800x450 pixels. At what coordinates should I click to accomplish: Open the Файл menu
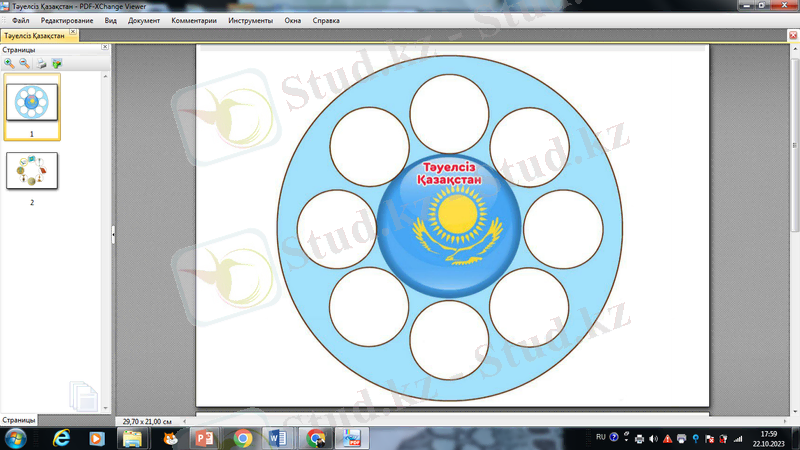21,20
